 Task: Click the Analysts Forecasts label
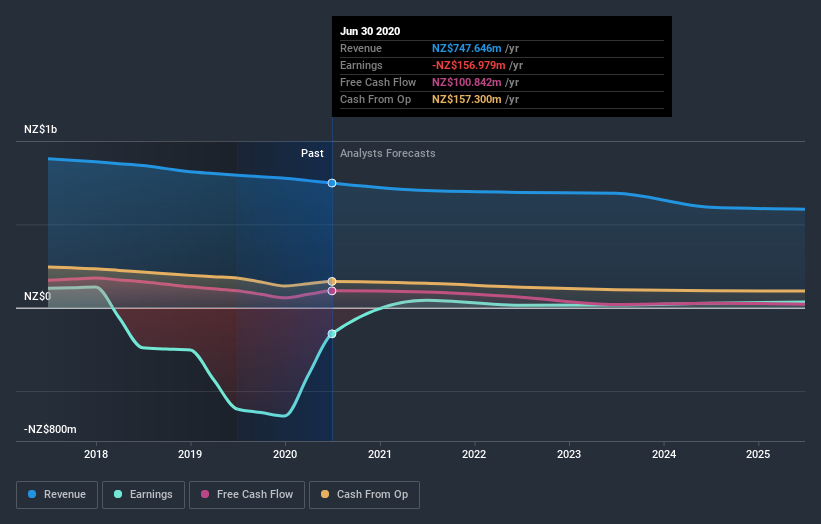point(387,153)
